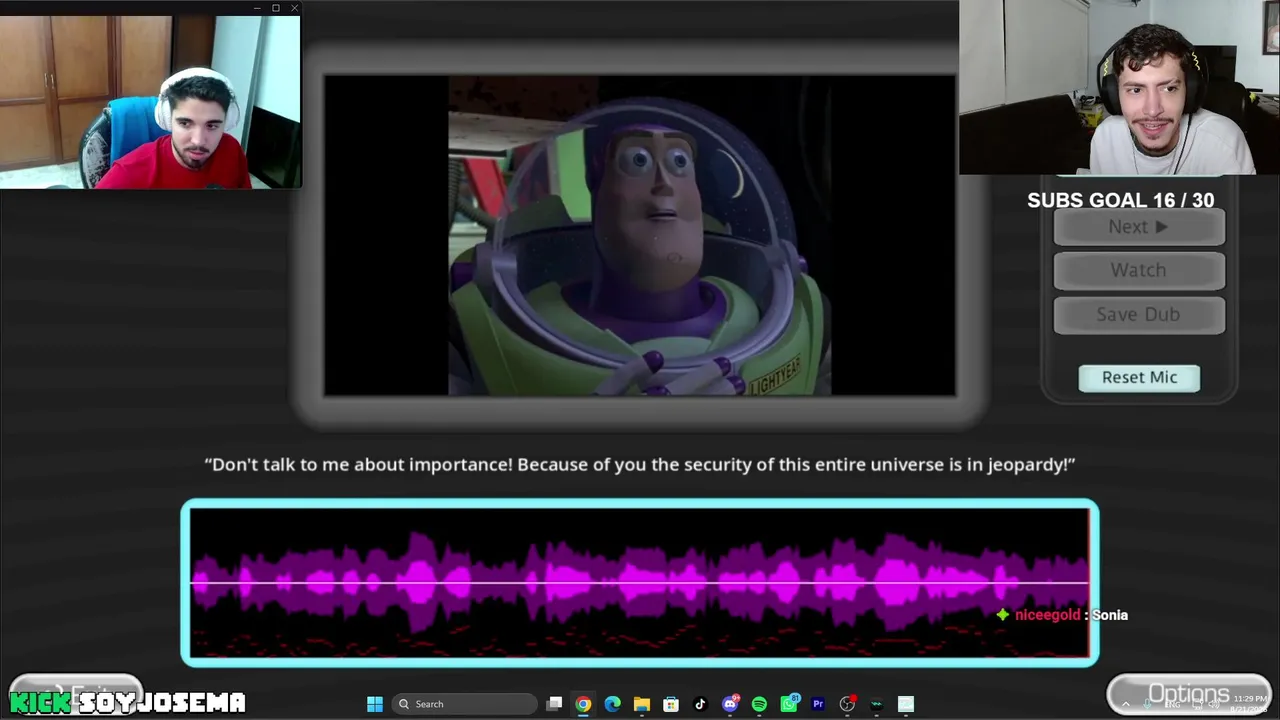Open network settings in system tray
The width and height of the screenshot is (1280, 720).
1200,704
